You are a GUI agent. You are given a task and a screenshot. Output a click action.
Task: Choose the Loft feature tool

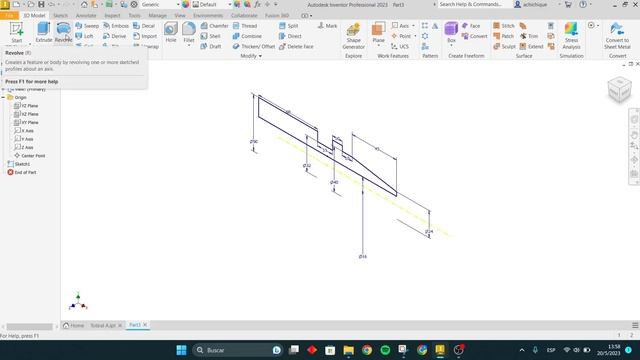click(x=84, y=36)
